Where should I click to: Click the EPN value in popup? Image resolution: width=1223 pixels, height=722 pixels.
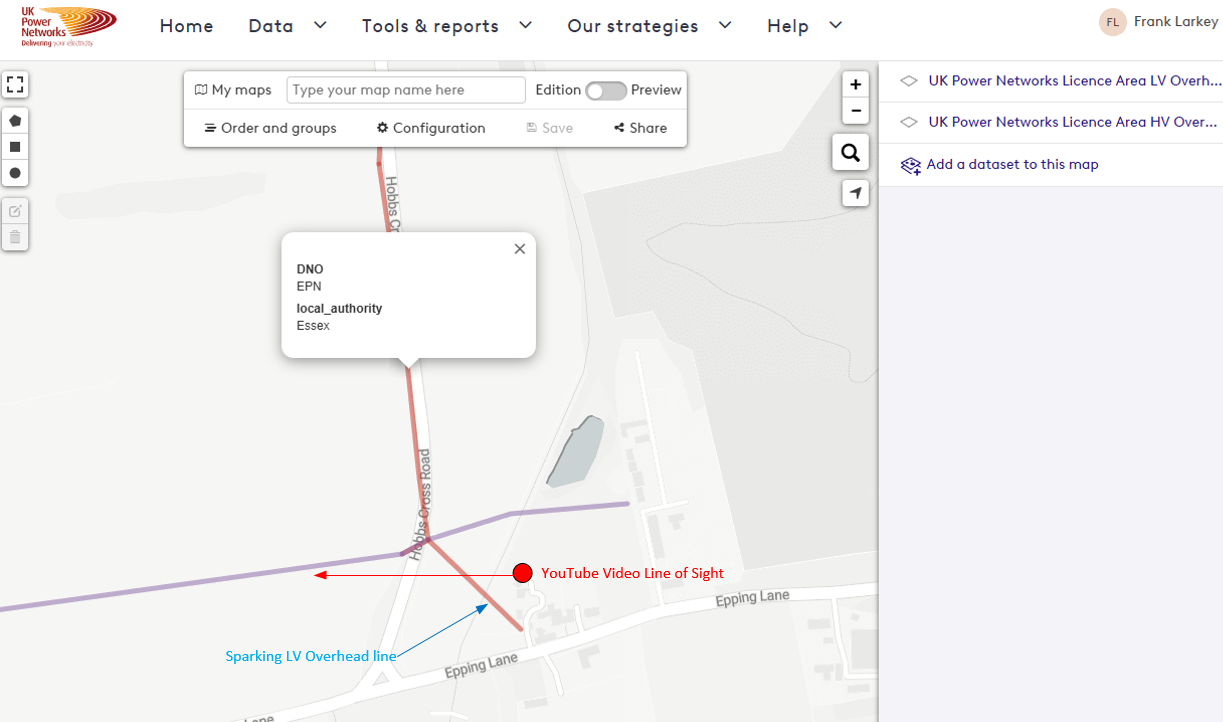pos(309,286)
